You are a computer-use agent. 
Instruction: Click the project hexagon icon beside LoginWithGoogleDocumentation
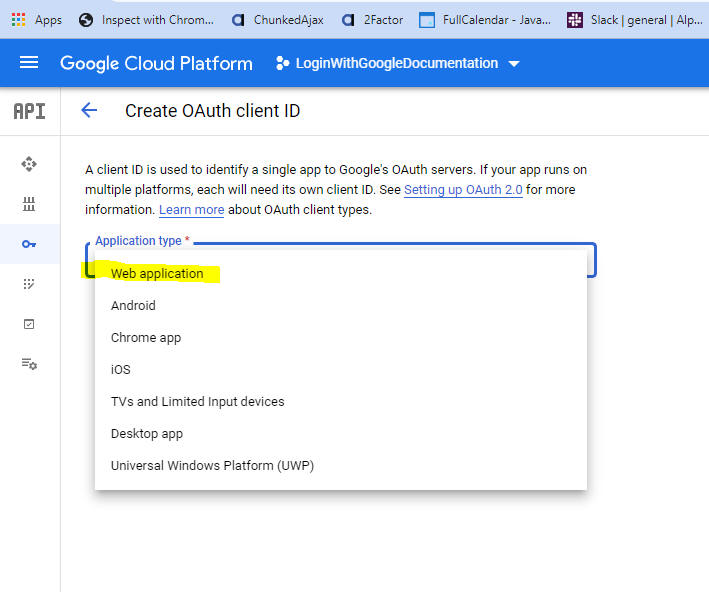click(283, 63)
